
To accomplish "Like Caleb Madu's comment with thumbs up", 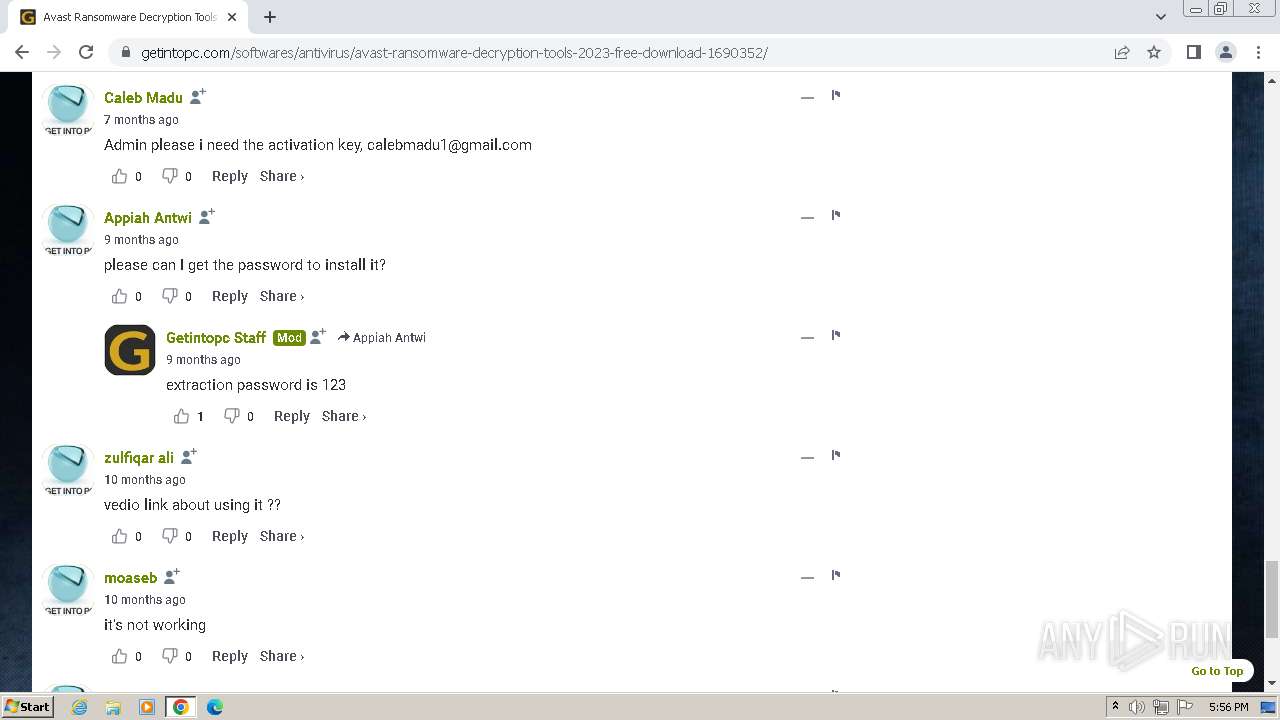I will [x=120, y=176].
